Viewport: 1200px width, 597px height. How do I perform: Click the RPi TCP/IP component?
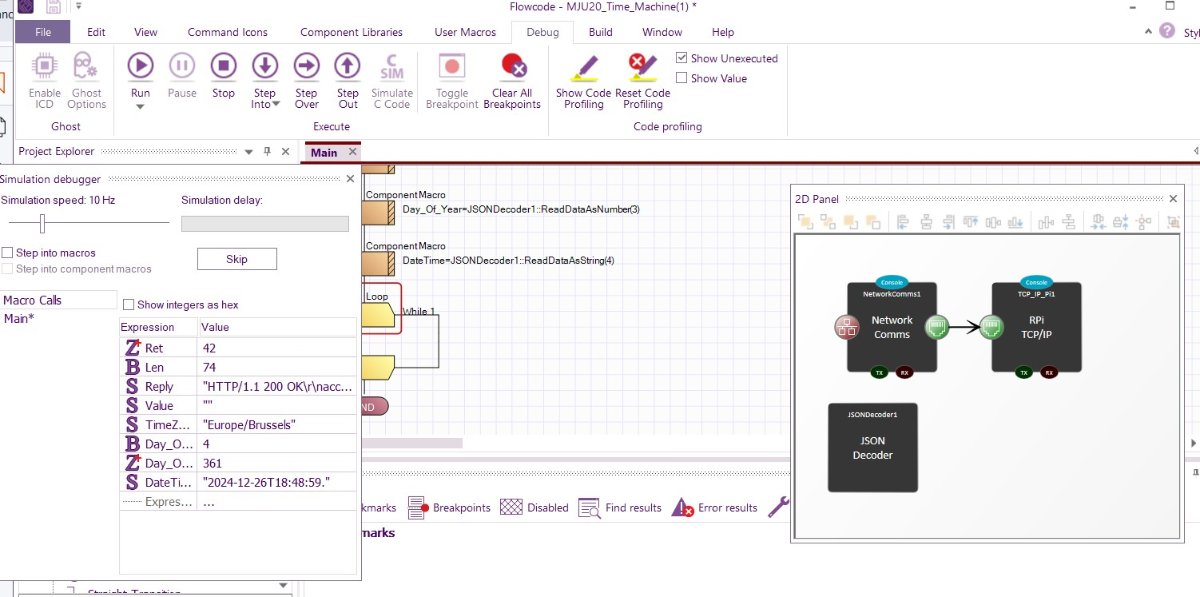(1035, 327)
